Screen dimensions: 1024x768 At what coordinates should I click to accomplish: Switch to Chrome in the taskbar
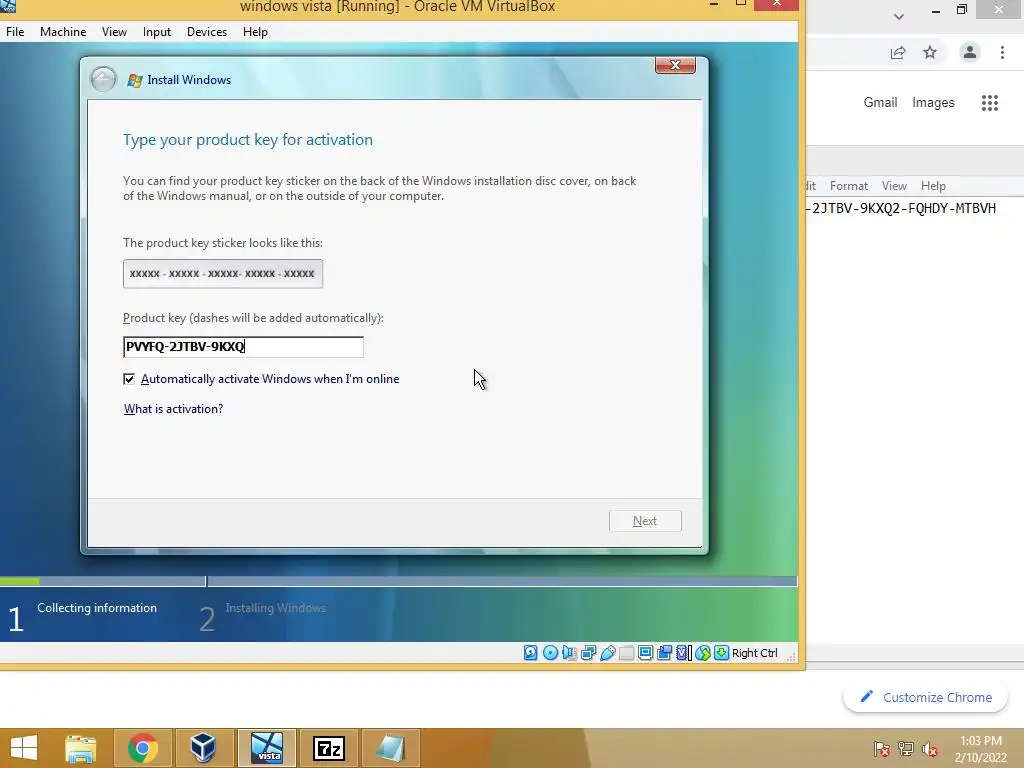(142, 748)
